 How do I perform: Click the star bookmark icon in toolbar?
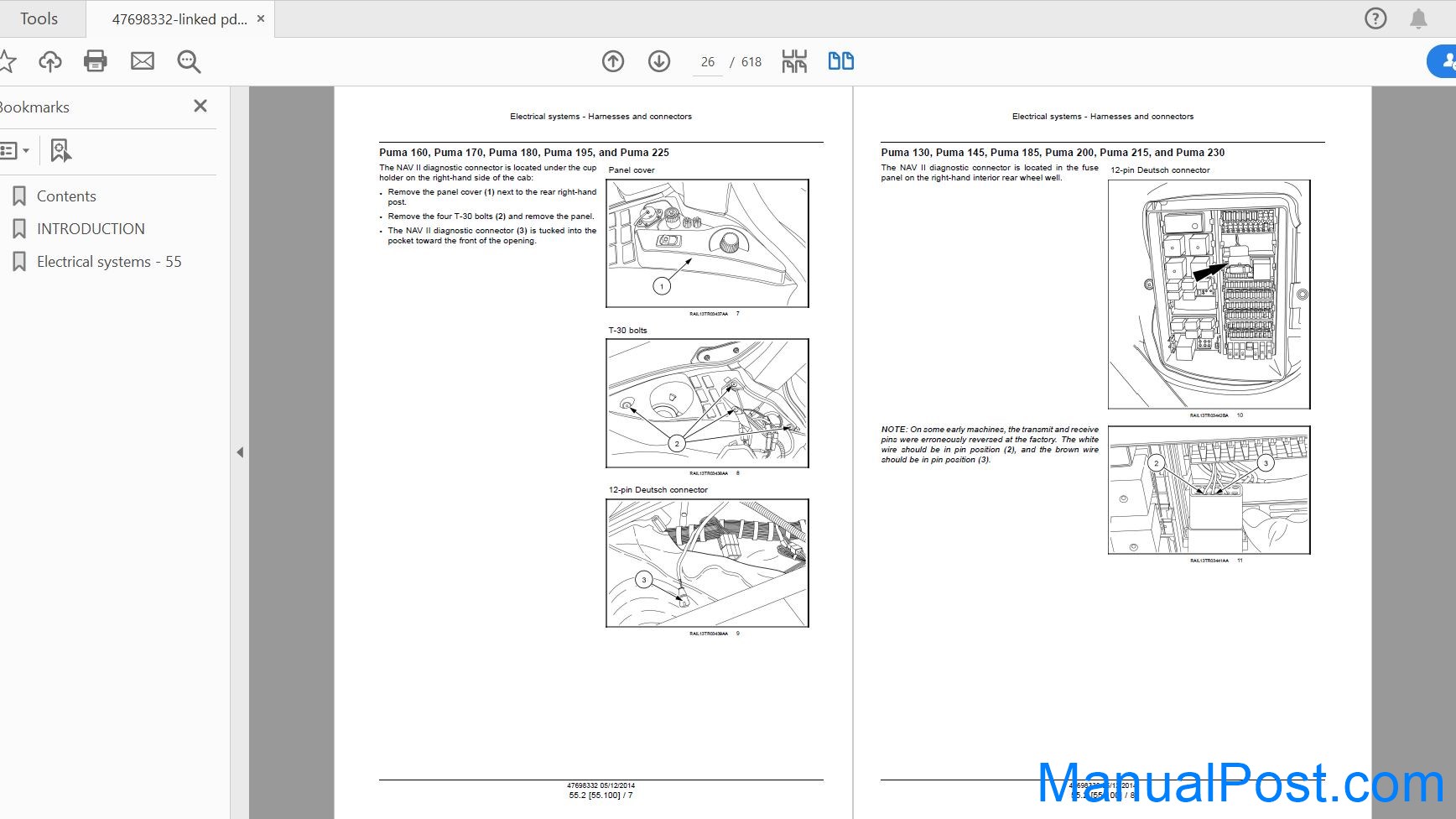pyautogui.click(x=7, y=60)
